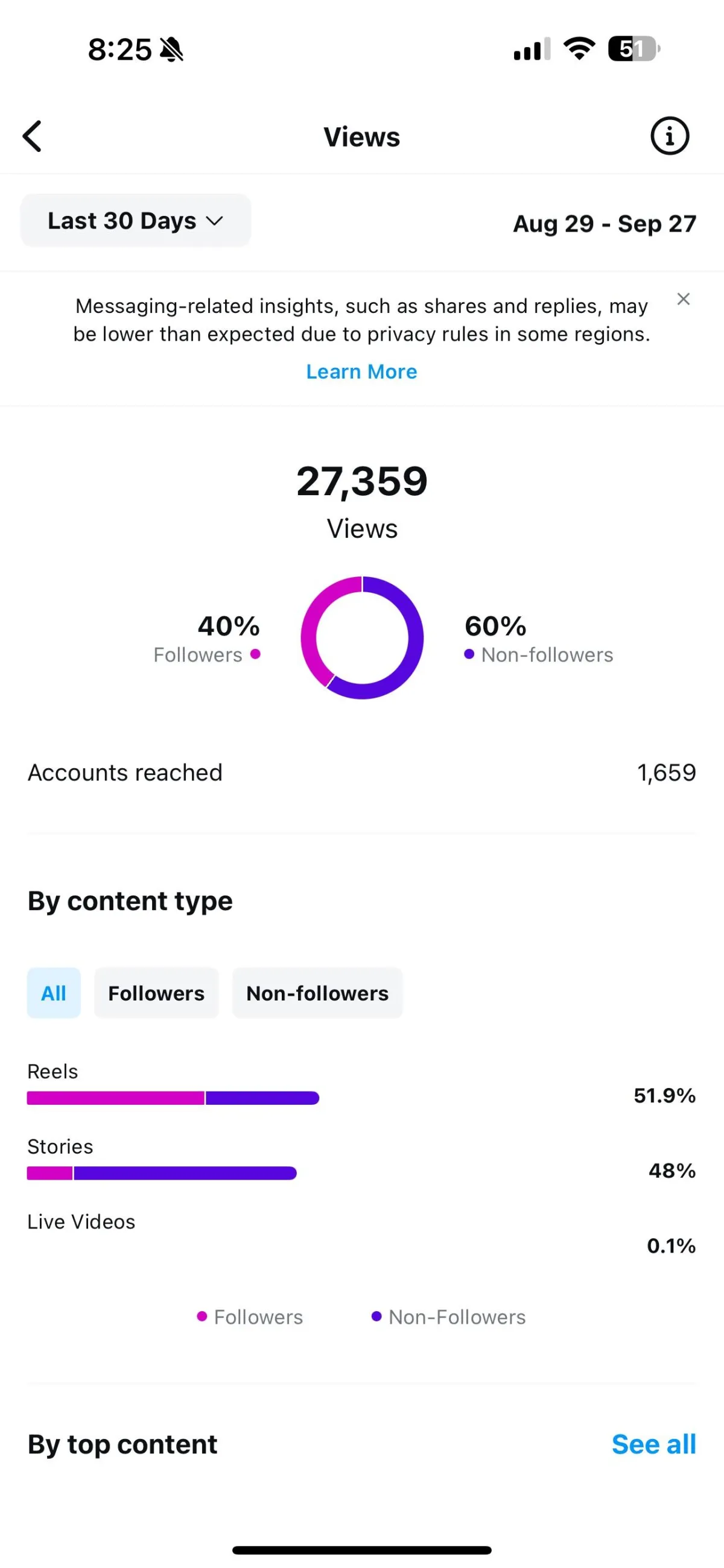Tap the battery indicator icon
The image size is (724, 1568).
(x=634, y=49)
